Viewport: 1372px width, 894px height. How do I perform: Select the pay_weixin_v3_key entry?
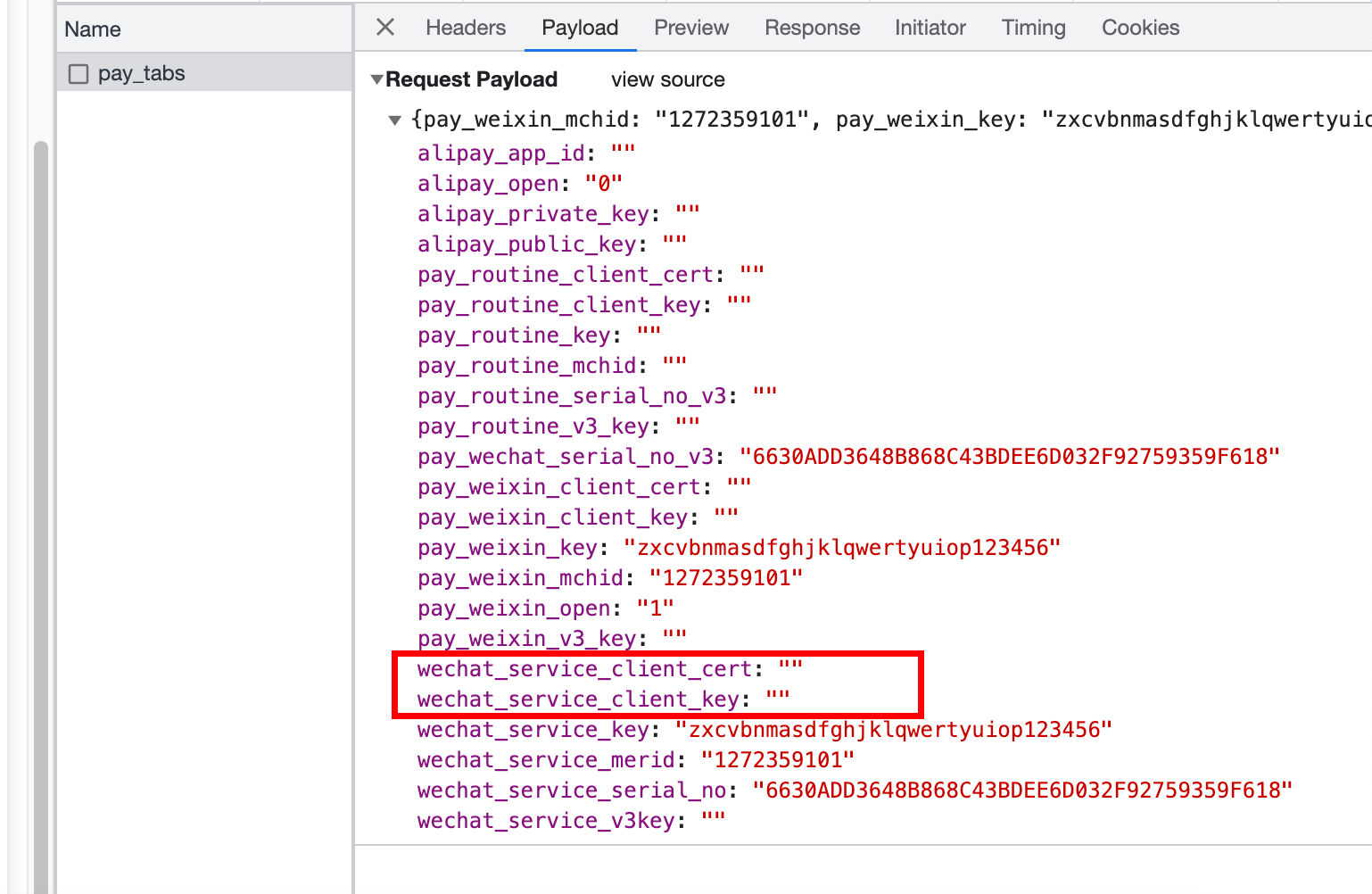[552, 638]
